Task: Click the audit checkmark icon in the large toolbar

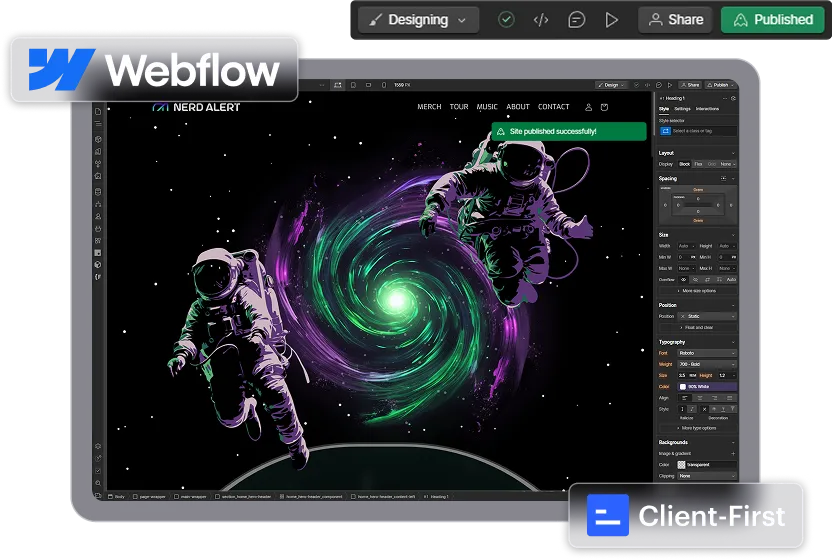Action: [506, 20]
